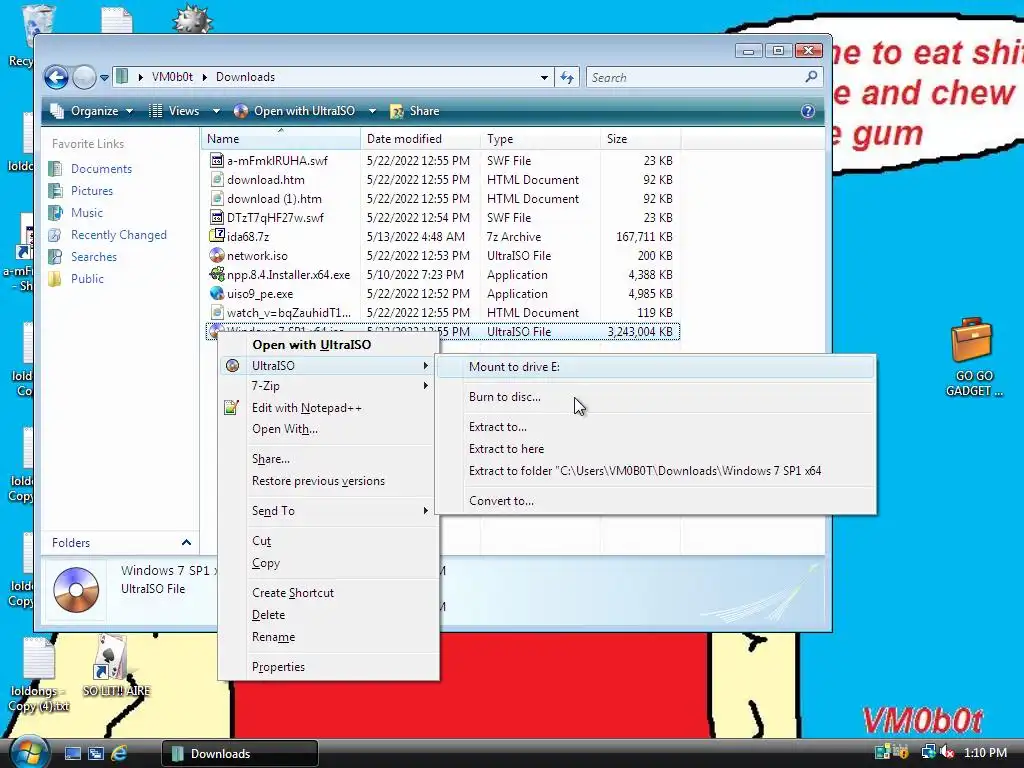
Task: Sort by Size column header
Action: pyautogui.click(x=640, y=138)
